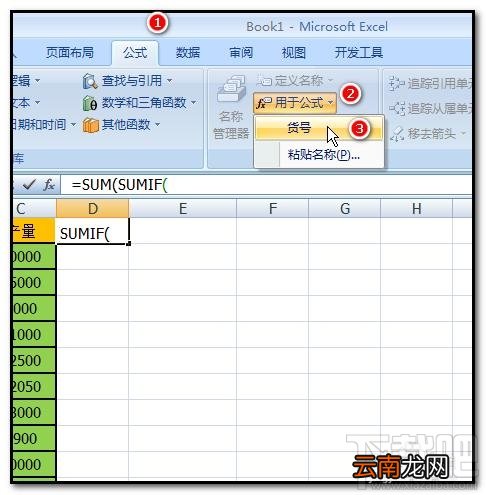Viewport: 486px width, 495px height.
Task: Expand the 日期和时间 dropdown arrow
Action: point(73,125)
